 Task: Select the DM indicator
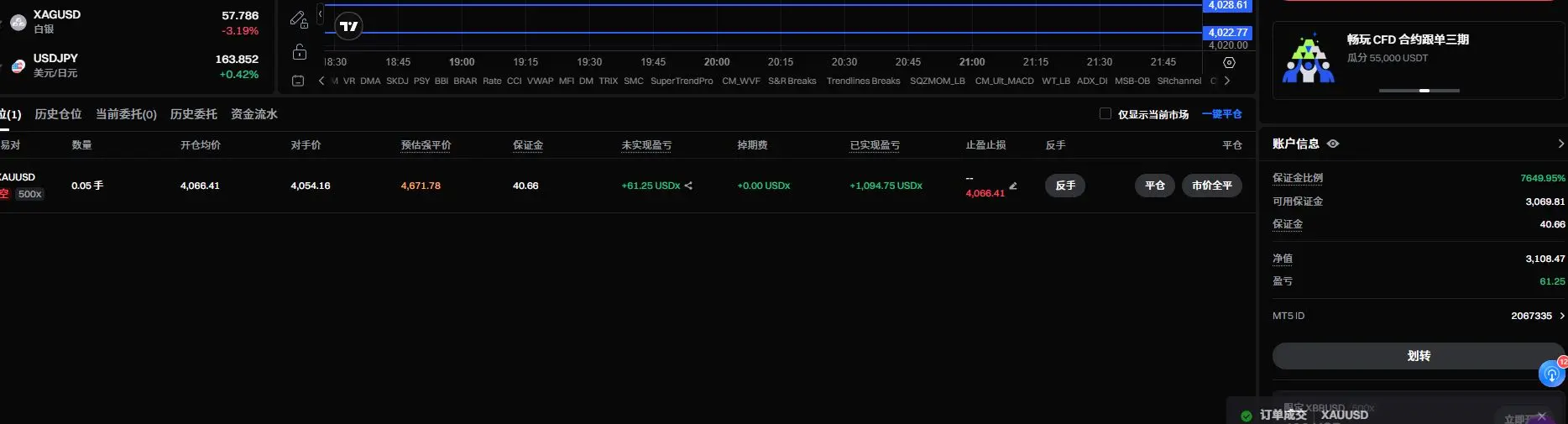(586, 81)
